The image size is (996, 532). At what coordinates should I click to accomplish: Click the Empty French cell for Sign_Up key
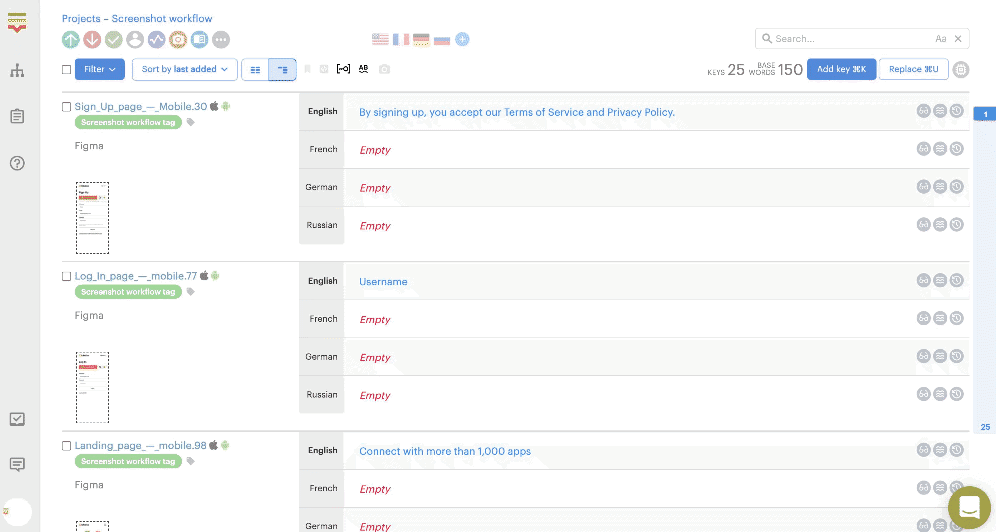[375, 150]
